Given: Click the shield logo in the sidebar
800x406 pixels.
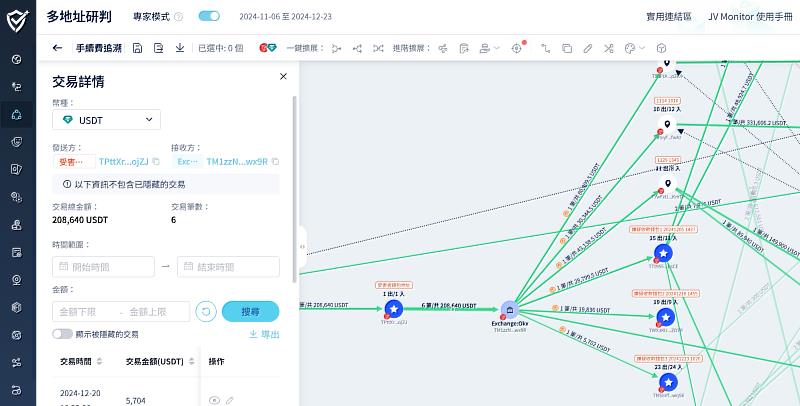Looking at the screenshot, I should click(x=17, y=21).
